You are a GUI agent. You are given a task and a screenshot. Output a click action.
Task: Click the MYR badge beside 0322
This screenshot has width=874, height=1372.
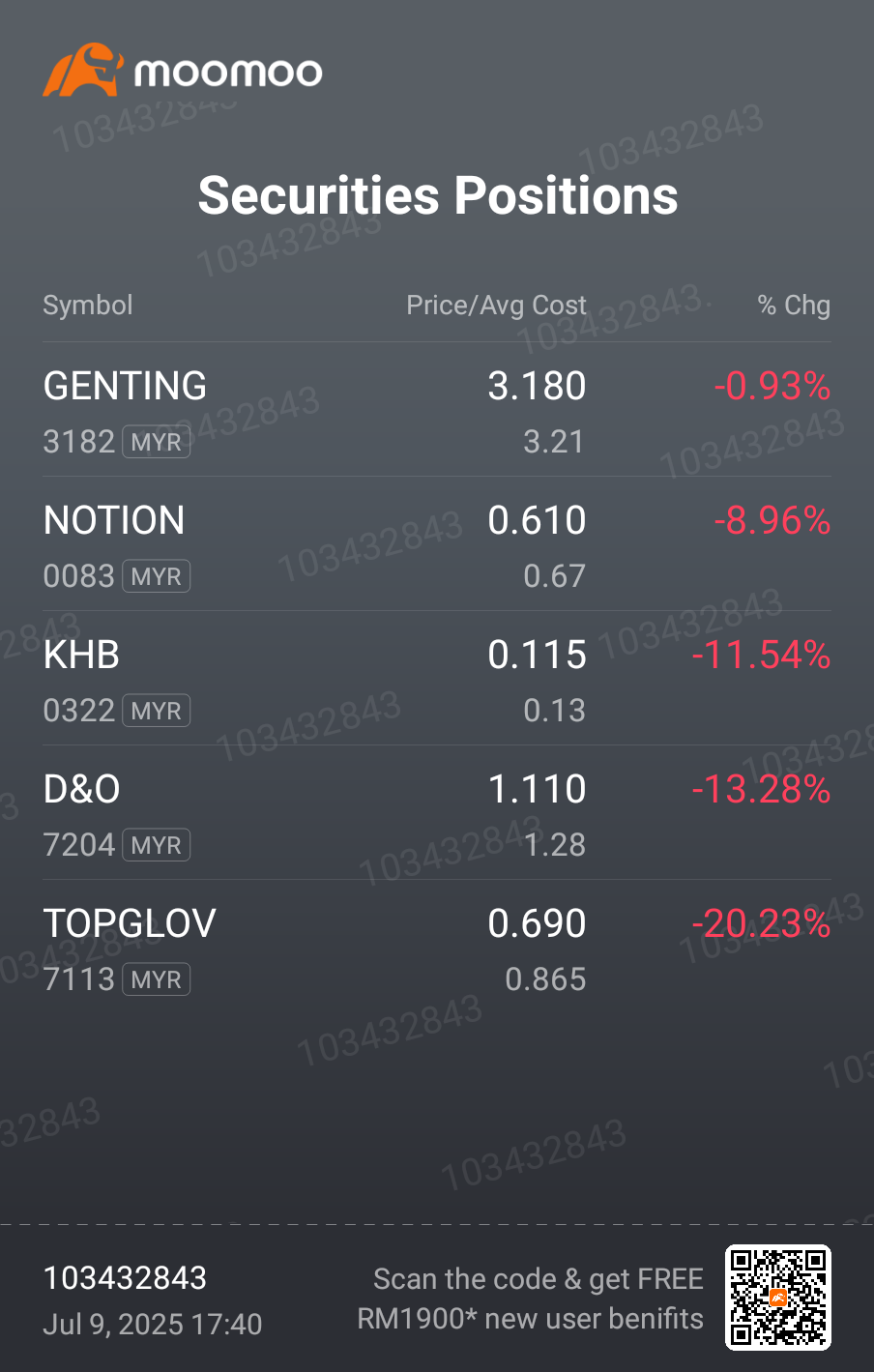click(156, 711)
